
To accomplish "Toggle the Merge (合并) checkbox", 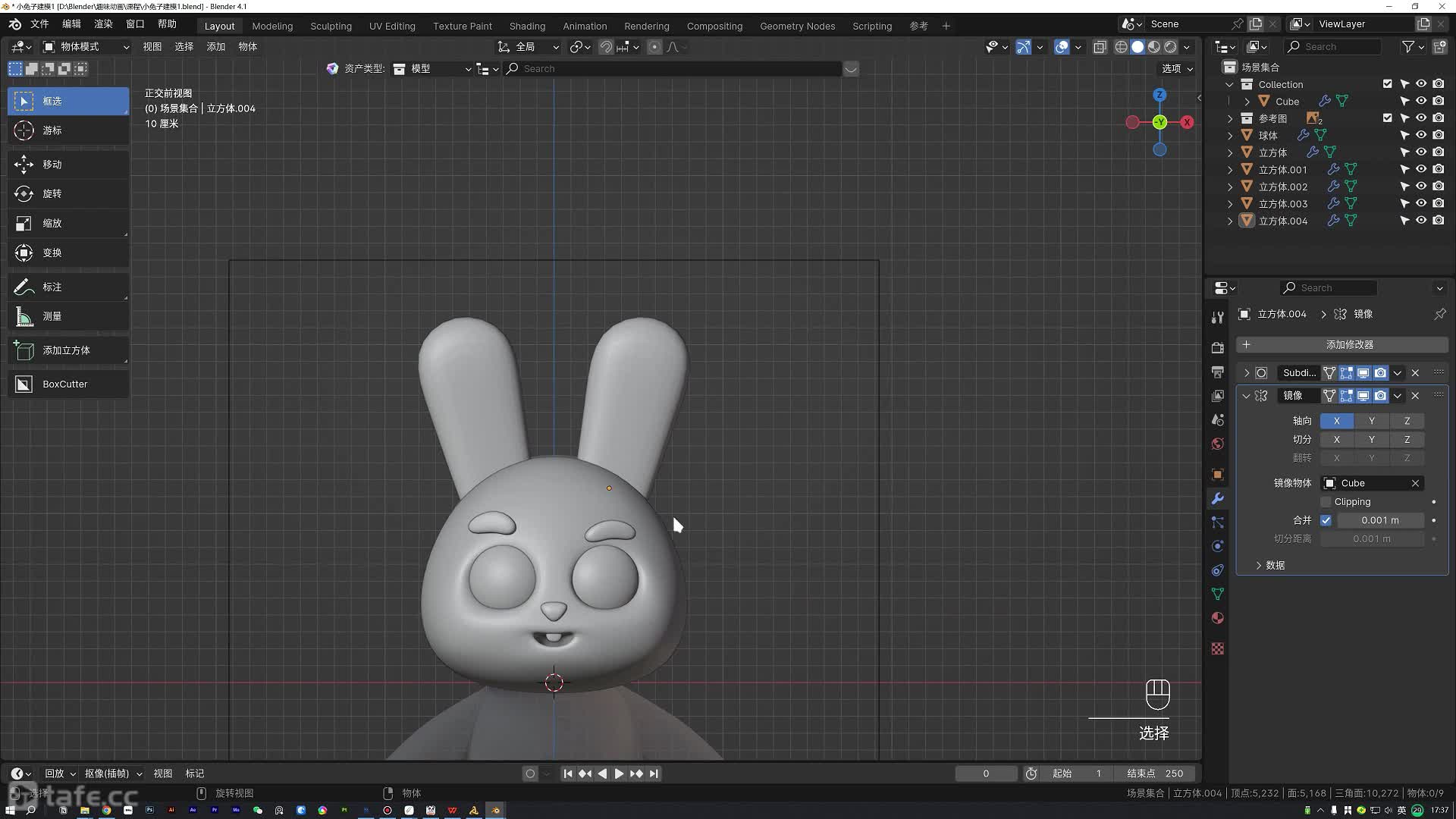I will (1326, 520).
